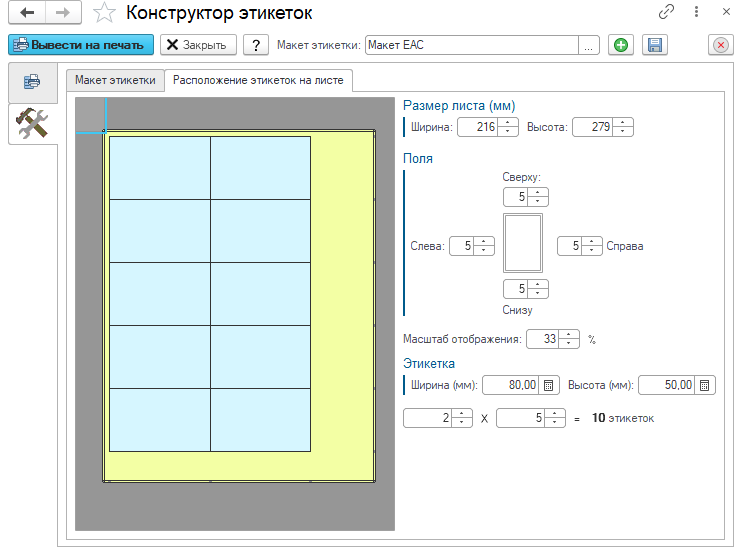
Task: Click the green plus add layout icon
Action: tap(621, 45)
